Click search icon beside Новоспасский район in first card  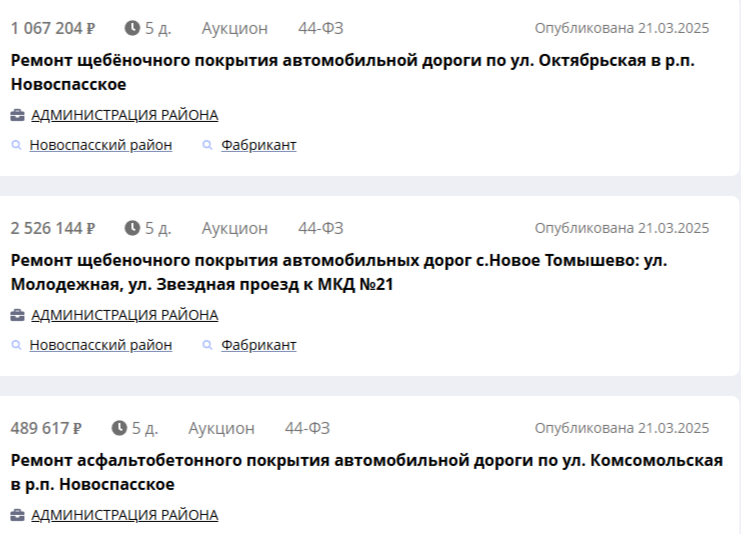16,145
